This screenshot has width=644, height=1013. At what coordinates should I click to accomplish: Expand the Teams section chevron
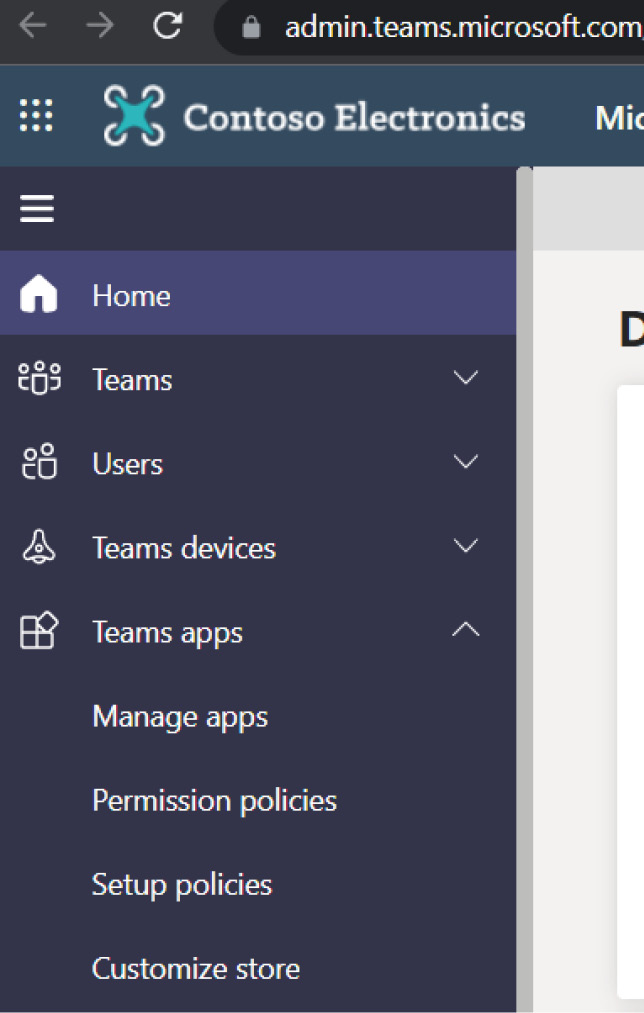click(x=466, y=377)
